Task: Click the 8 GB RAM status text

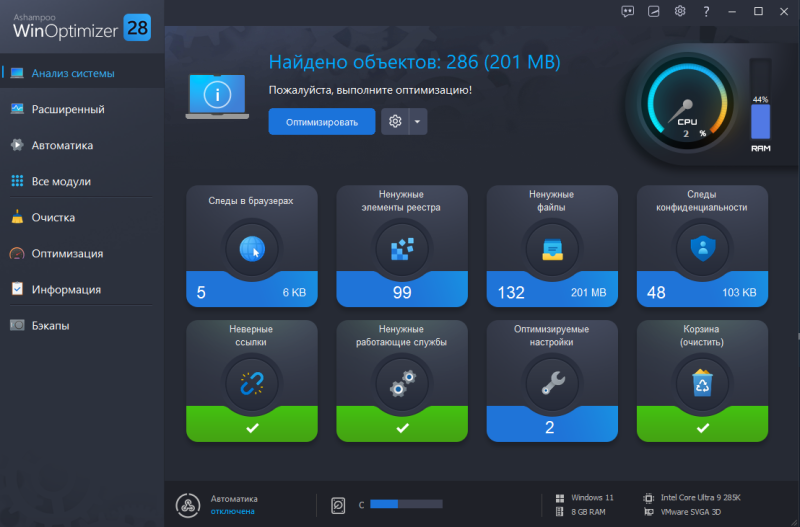Action: 588,512
